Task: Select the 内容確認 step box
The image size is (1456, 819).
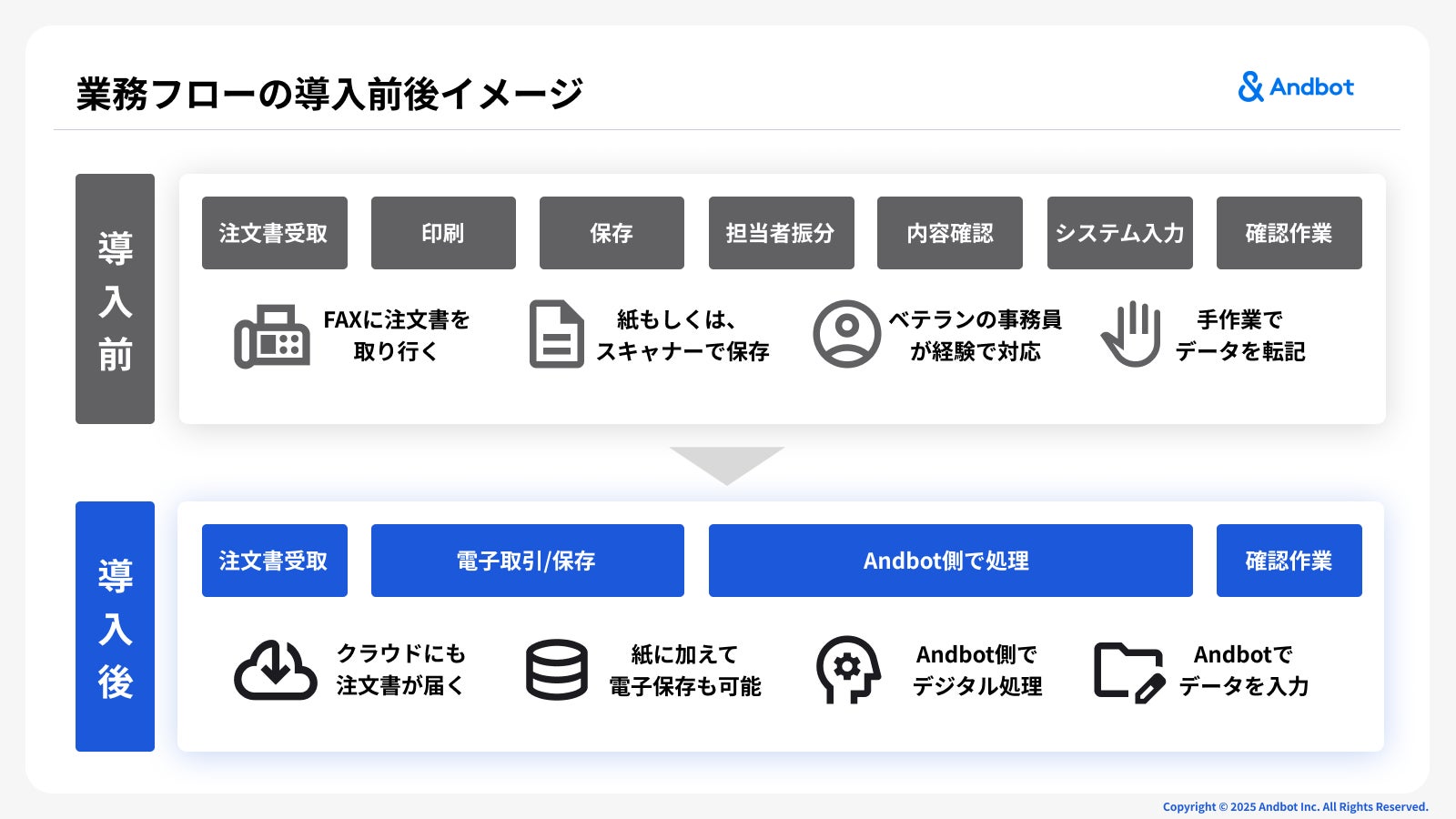Action: pos(950,233)
